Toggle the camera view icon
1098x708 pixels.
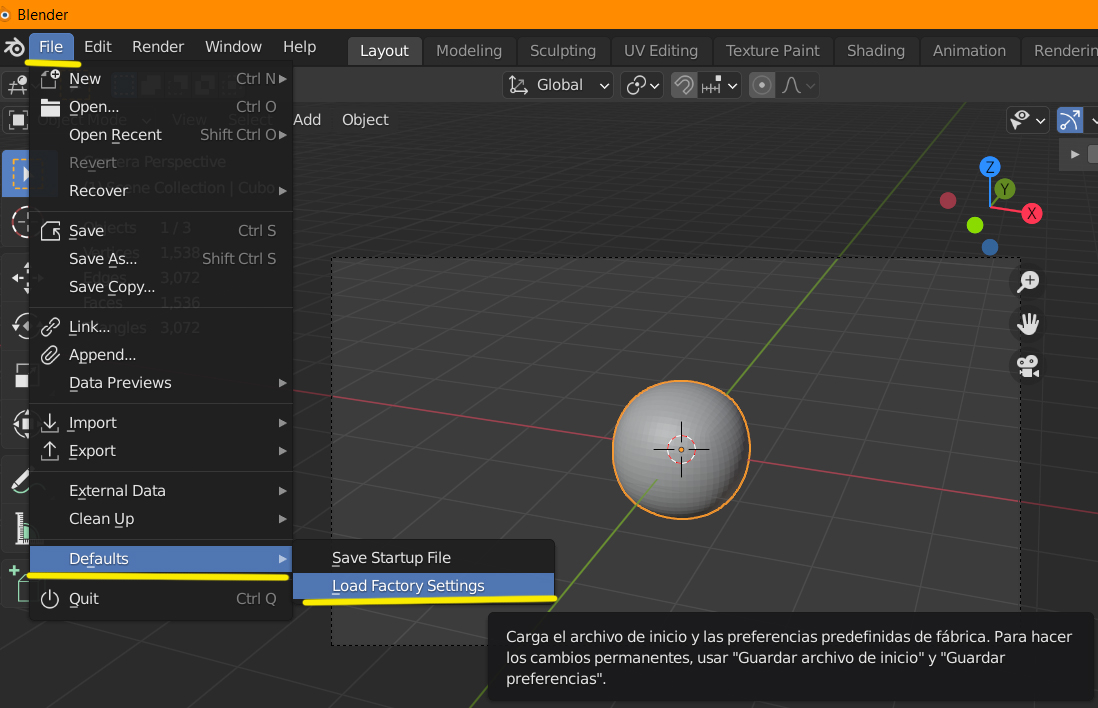click(1028, 366)
